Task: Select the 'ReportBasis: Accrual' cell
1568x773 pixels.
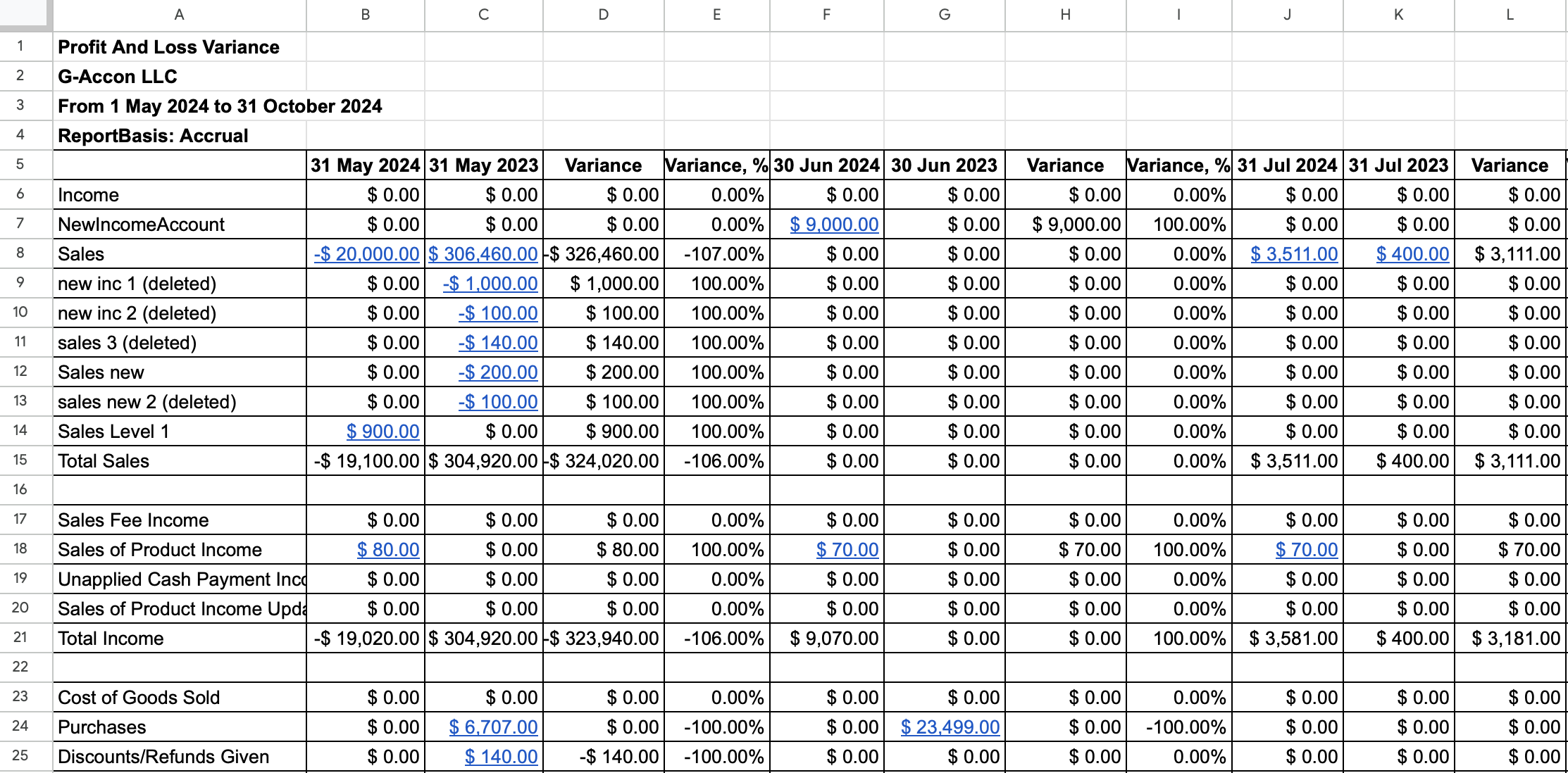Action: click(x=180, y=135)
